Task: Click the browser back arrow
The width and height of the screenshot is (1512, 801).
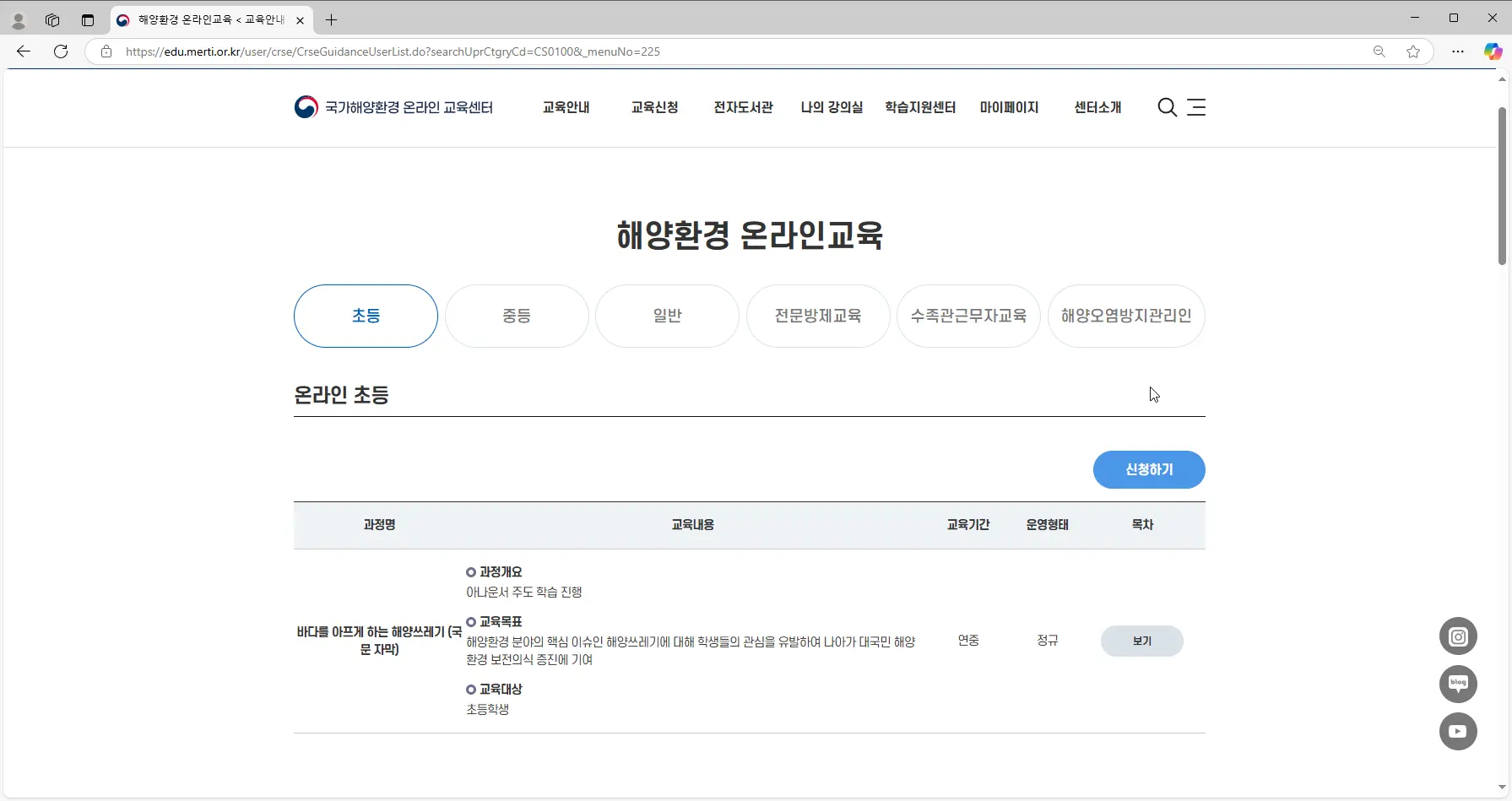Action: pos(24,51)
